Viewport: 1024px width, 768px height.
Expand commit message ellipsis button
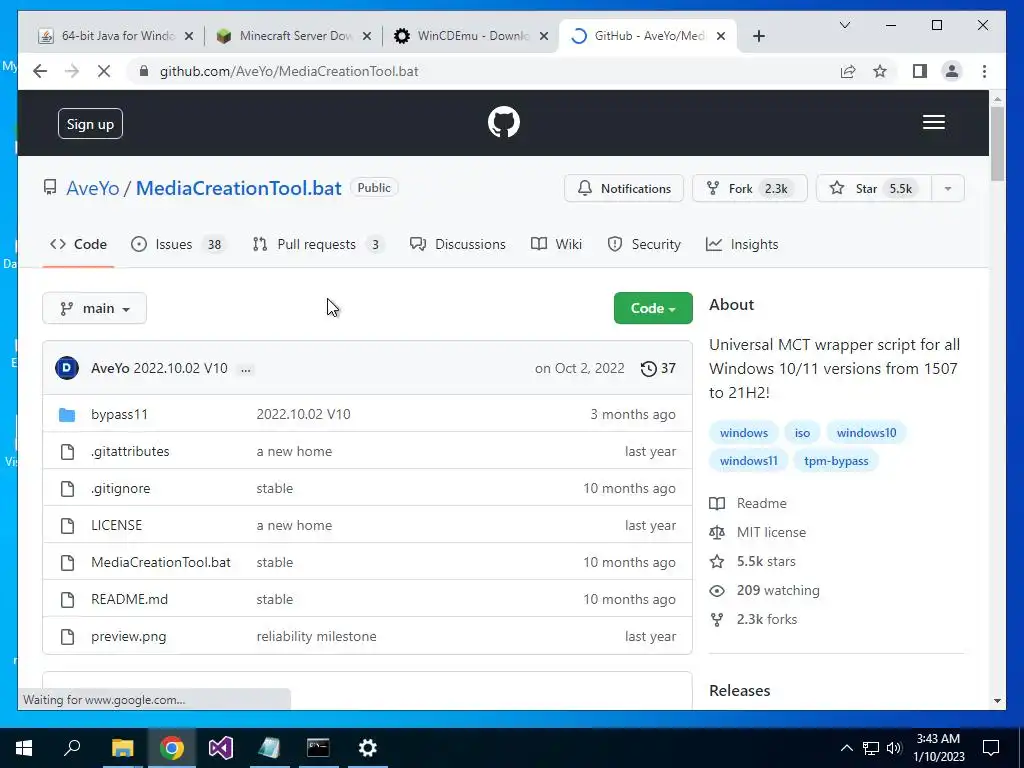(246, 369)
